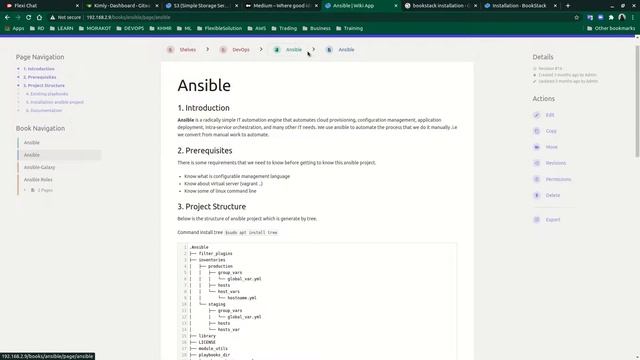Viewport: 640px width, 360px height.
Task: Click the Revisions action link
Action: (556, 163)
